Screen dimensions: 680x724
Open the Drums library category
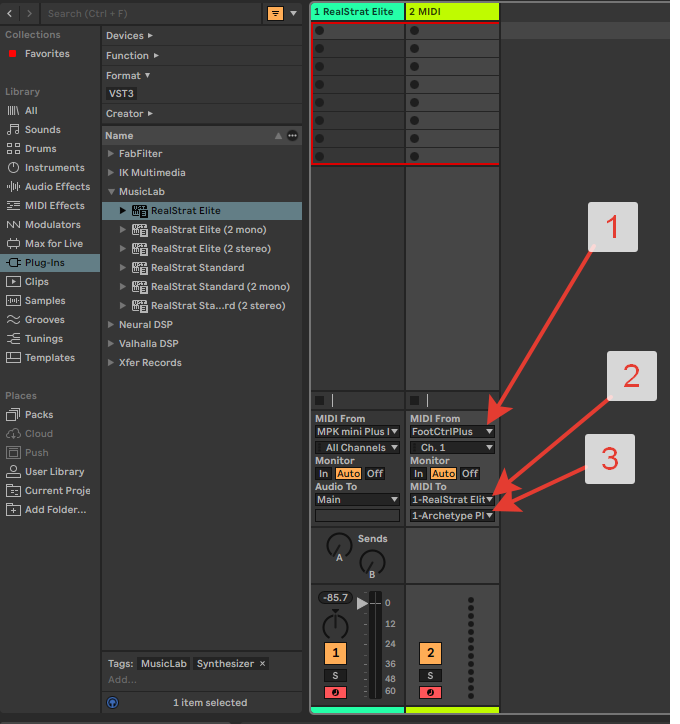(41, 148)
